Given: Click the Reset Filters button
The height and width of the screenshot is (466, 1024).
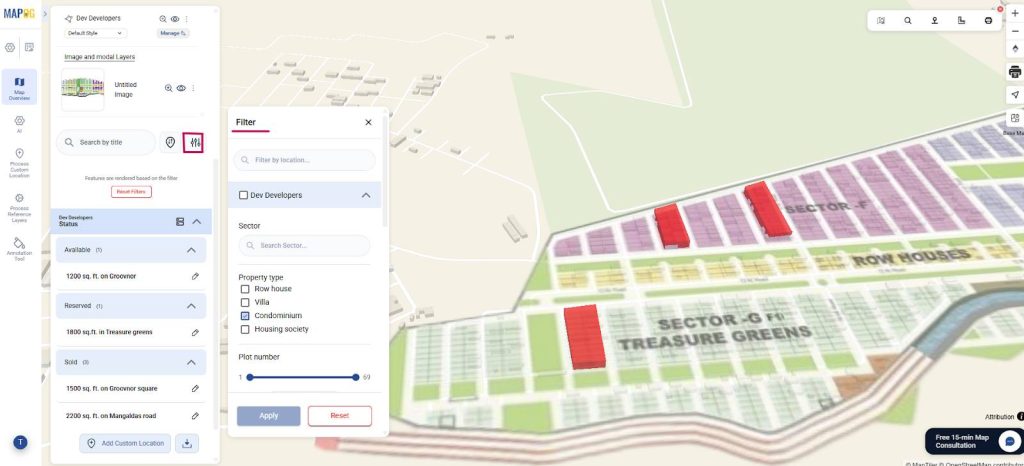Looking at the screenshot, I should click(x=131, y=192).
